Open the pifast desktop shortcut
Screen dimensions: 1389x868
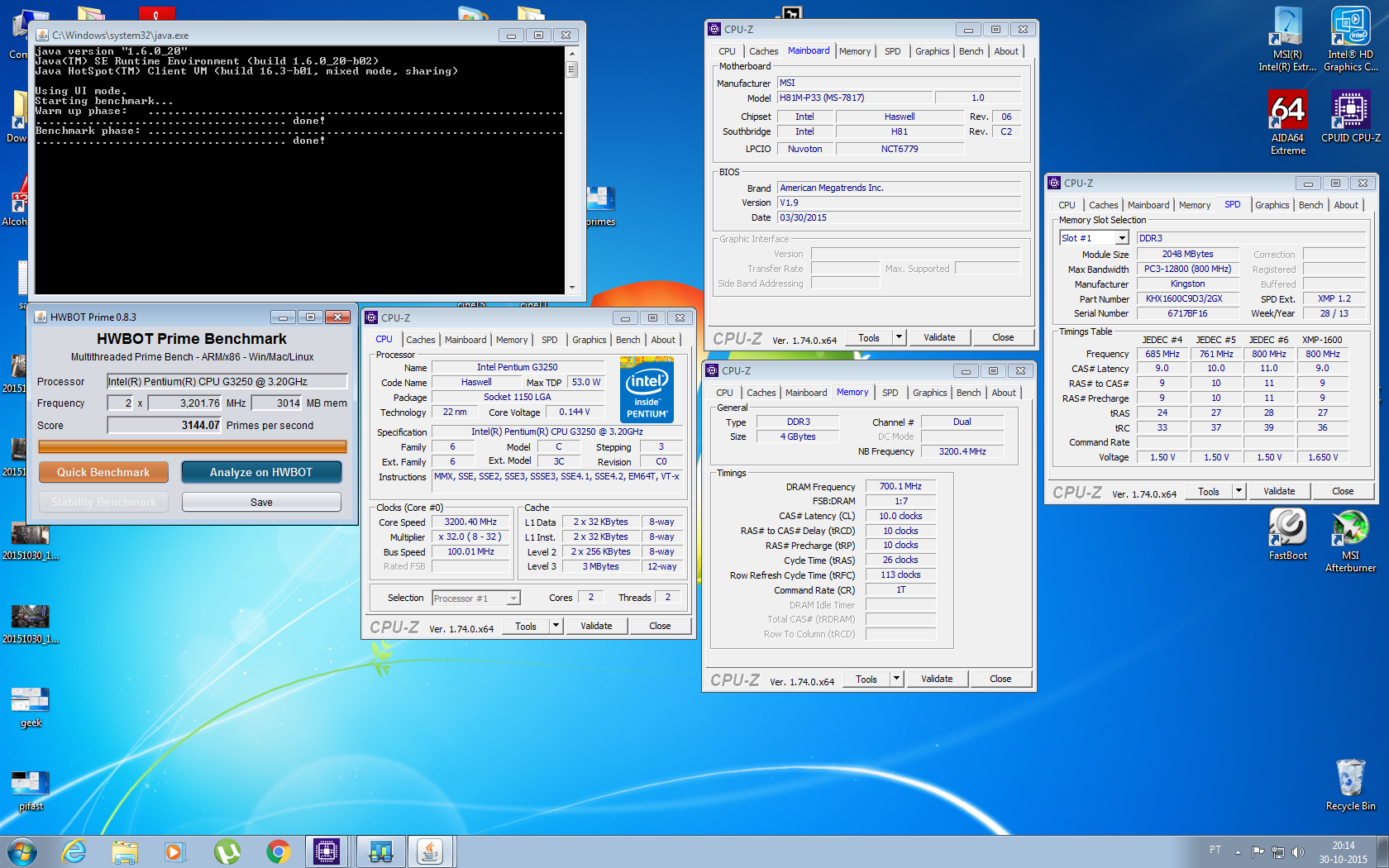(x=31, y=790)
